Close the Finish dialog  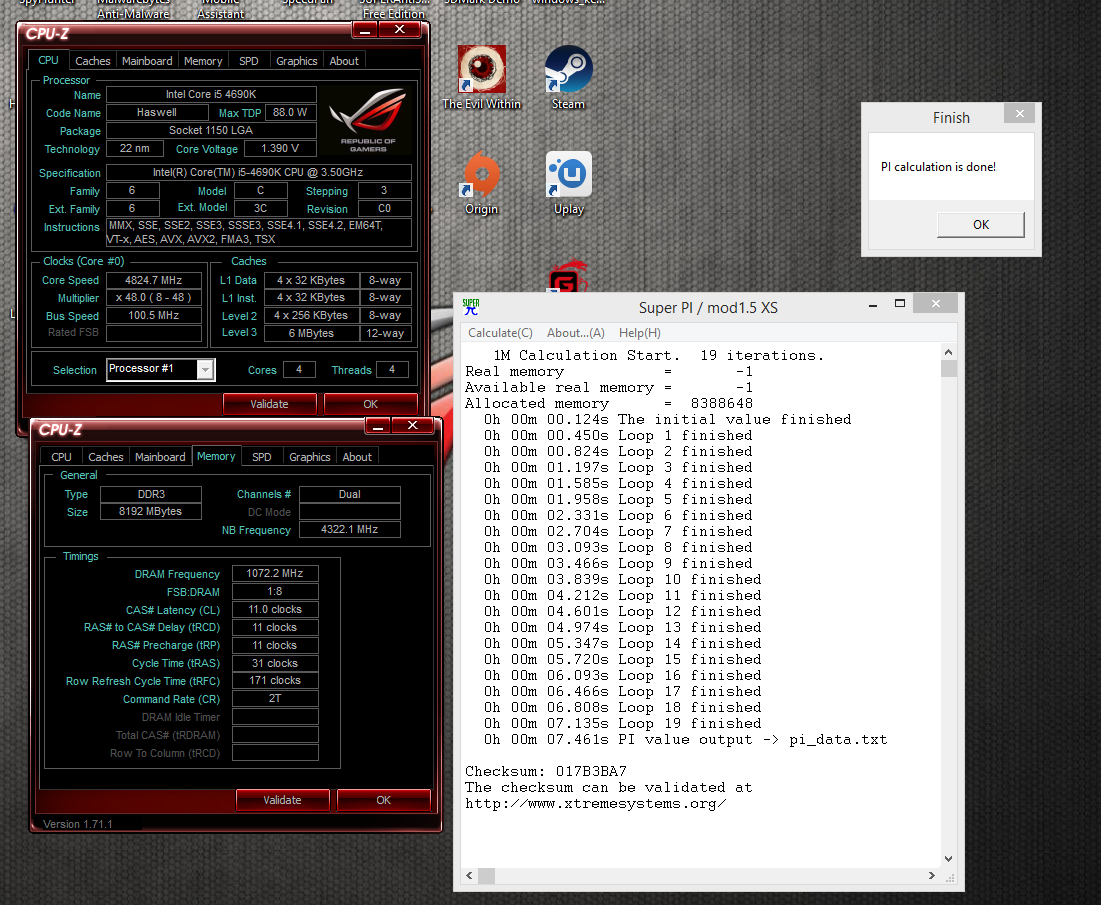tap(1020, 114)
